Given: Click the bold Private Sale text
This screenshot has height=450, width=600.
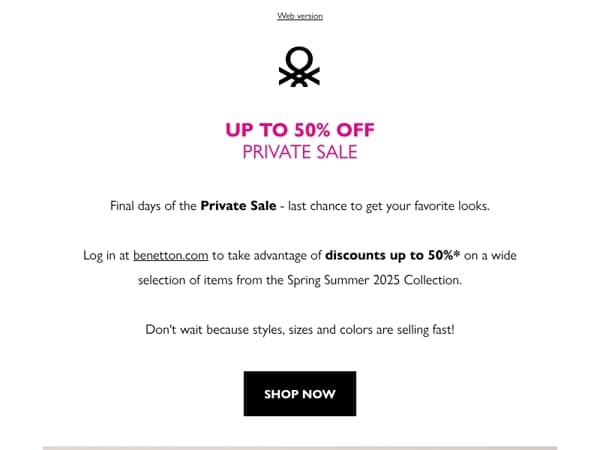Looking at the screenshot, I should 238,206.
